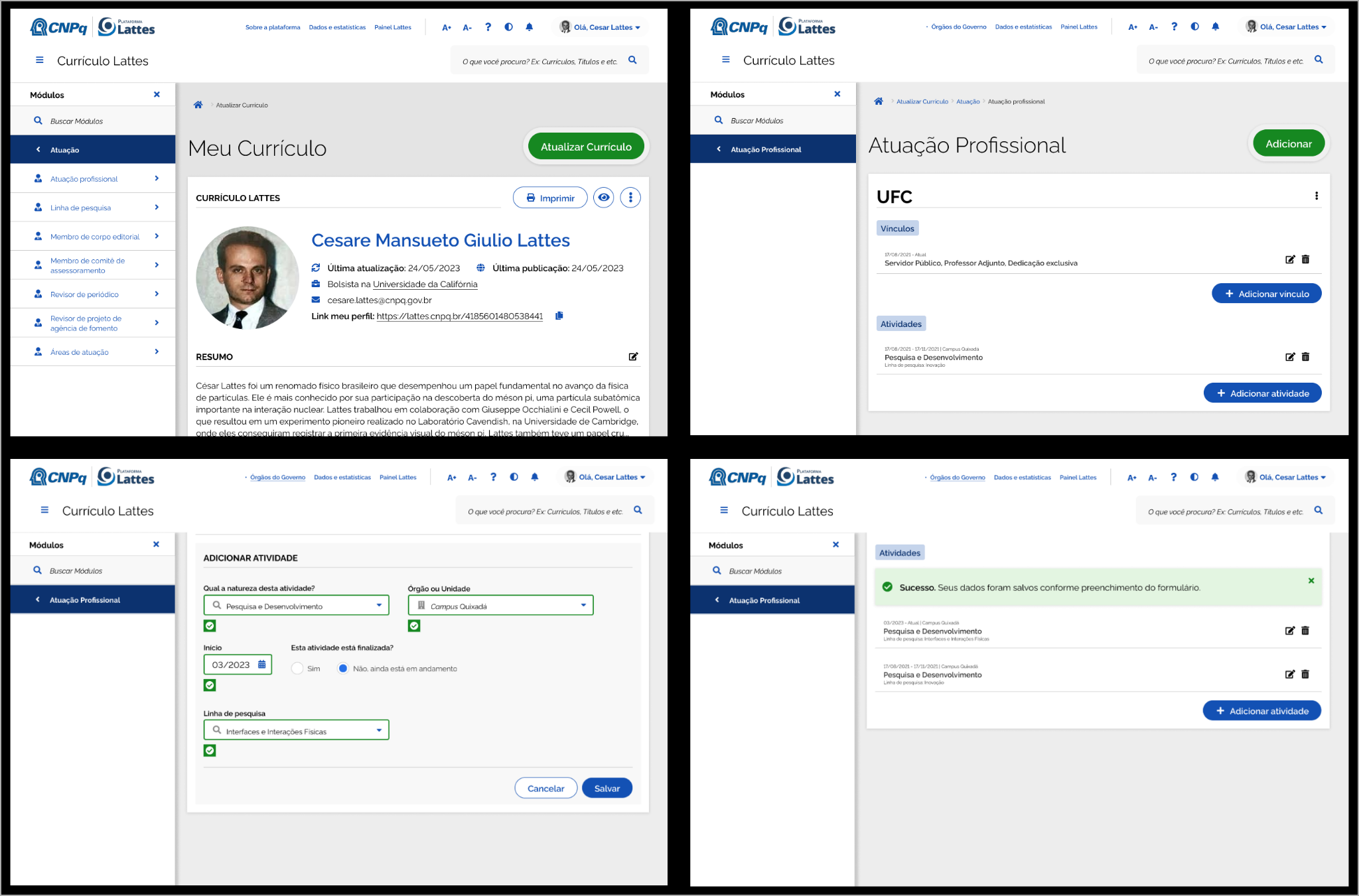The height and width of the screenshot is (896, 1359).
Task: Click the copy icon next to the profile link
Action: [559, 316]
